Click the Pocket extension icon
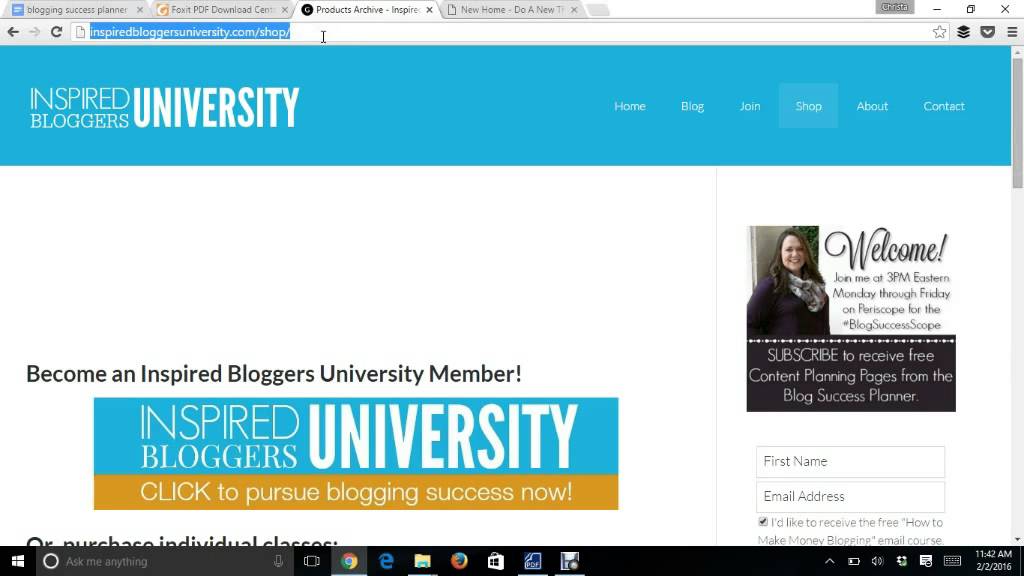This screenshot has width=1024, height=576. pyautogui.click(x=987, y=32)
